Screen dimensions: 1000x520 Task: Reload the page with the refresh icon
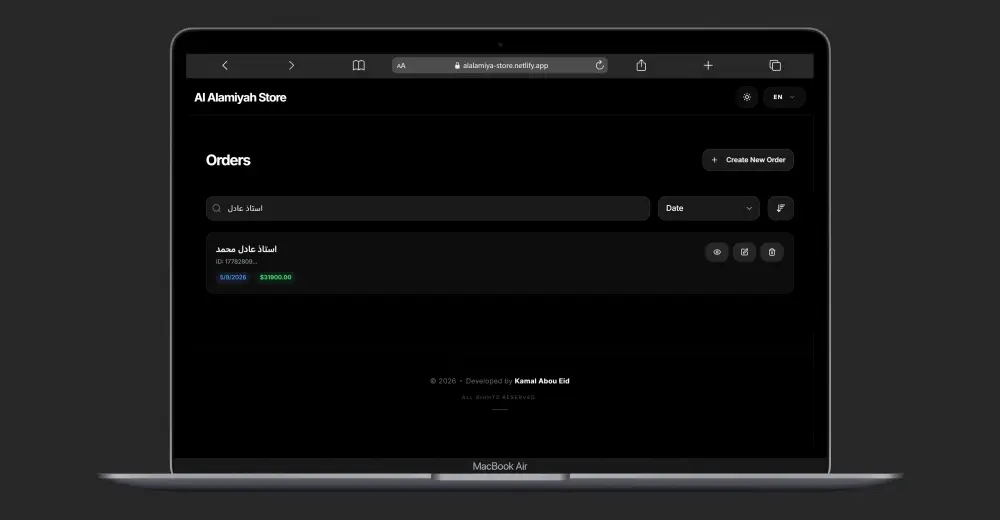tap(599, 65)
